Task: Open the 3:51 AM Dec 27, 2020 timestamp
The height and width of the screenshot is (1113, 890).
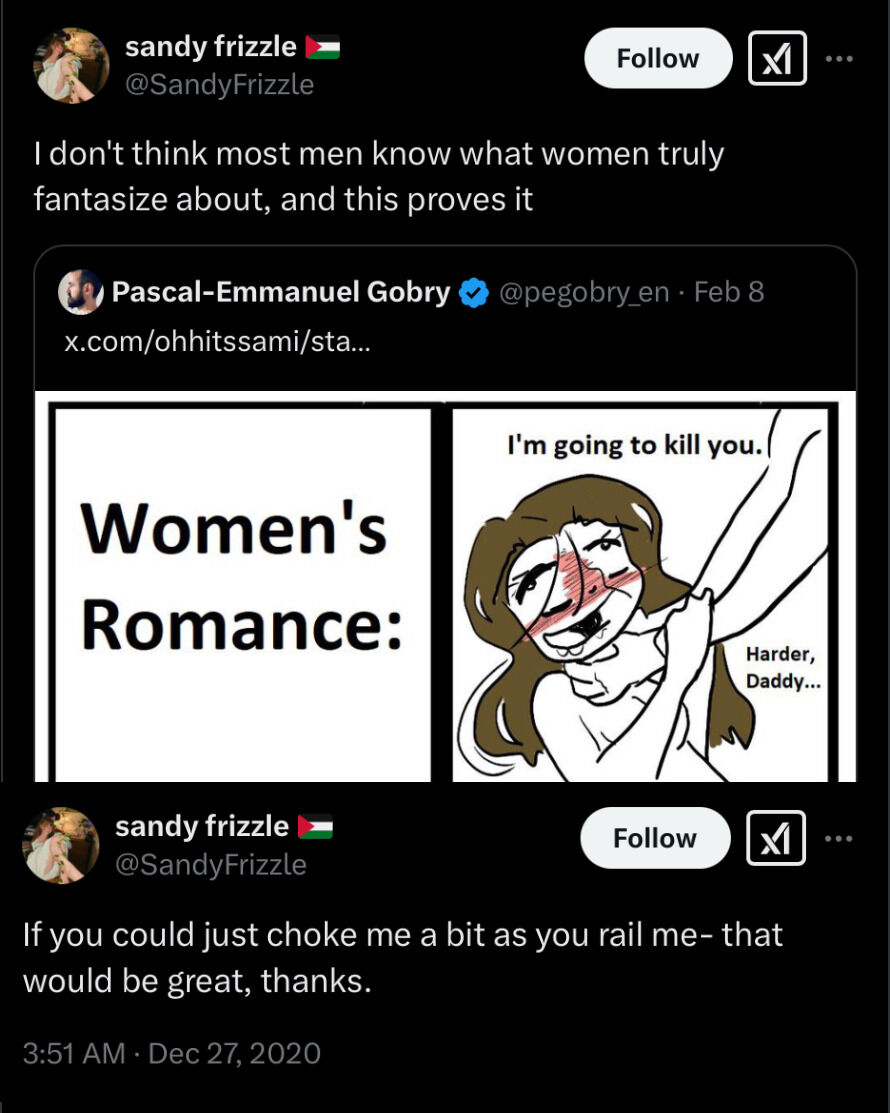Action: pyautogui.click(x=172, y=1053)
